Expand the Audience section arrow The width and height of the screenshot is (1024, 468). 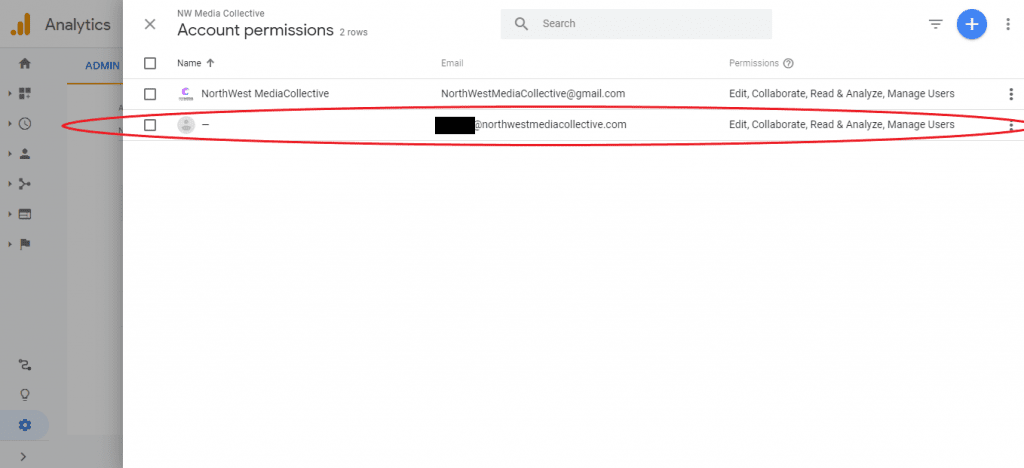tap(10, 154)
